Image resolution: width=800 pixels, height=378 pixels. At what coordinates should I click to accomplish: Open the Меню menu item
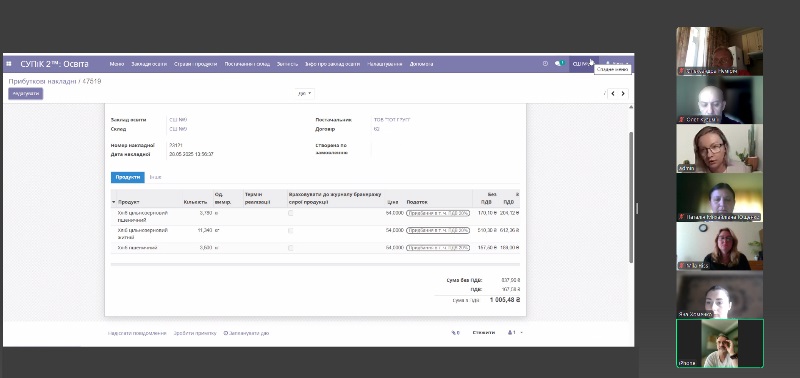[117, 64]
